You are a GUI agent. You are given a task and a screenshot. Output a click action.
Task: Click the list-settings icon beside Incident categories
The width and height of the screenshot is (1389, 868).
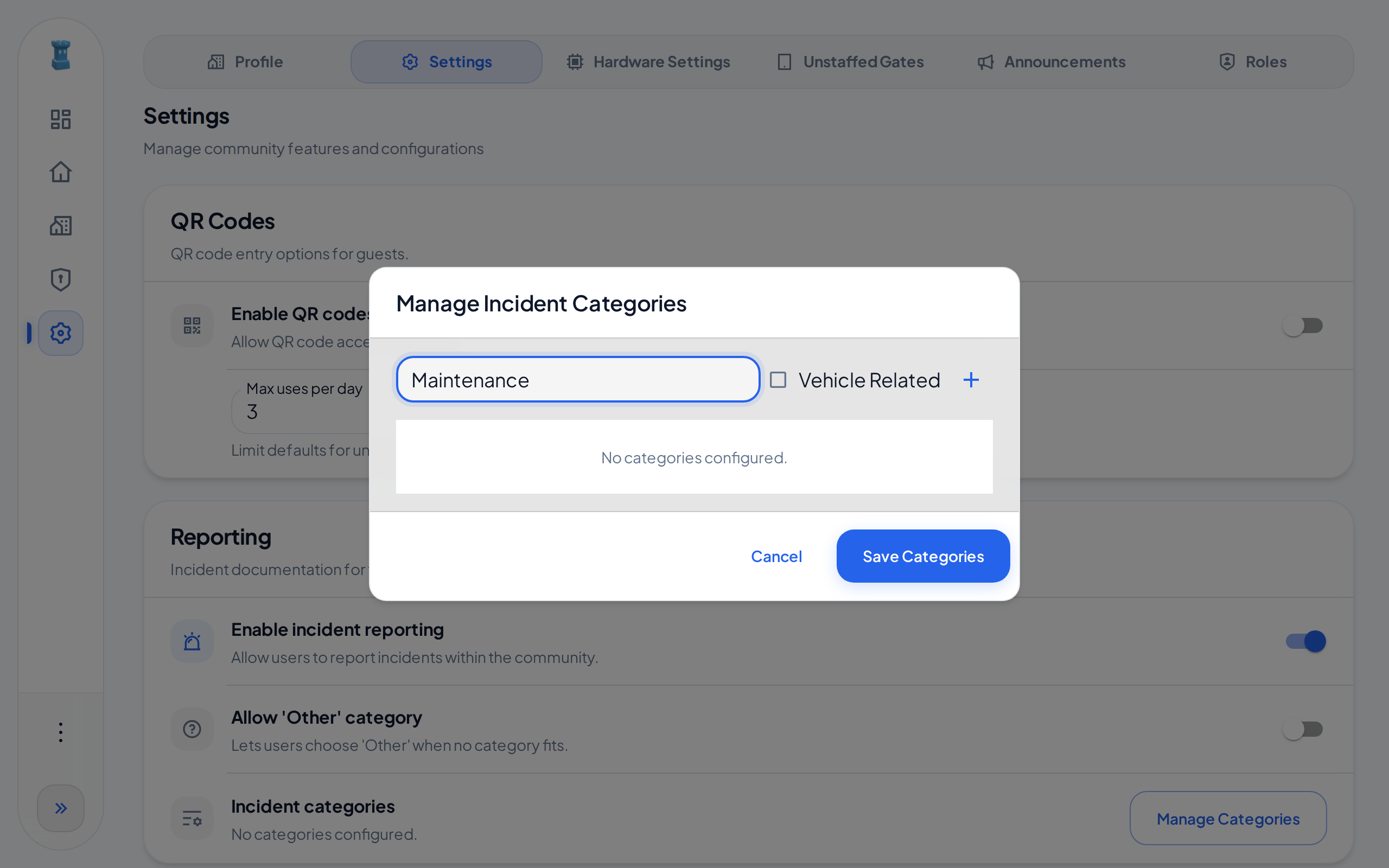(192, 818)
